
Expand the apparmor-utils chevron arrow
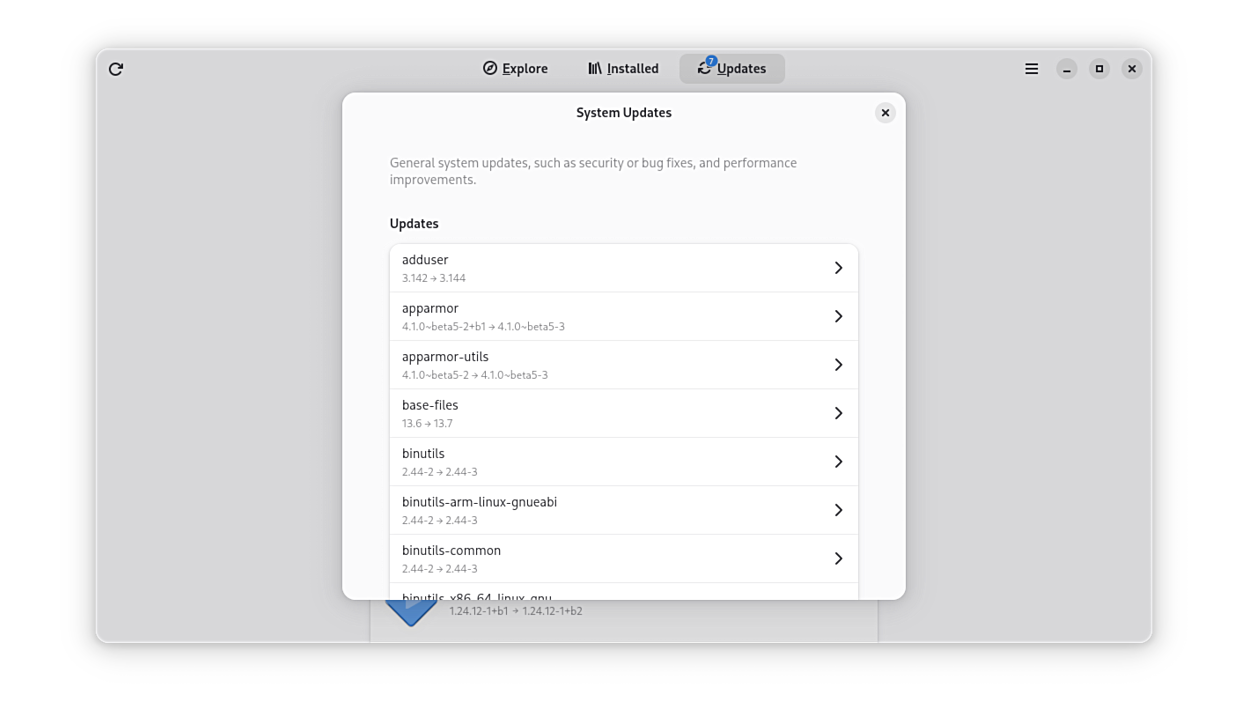[838, 365]
